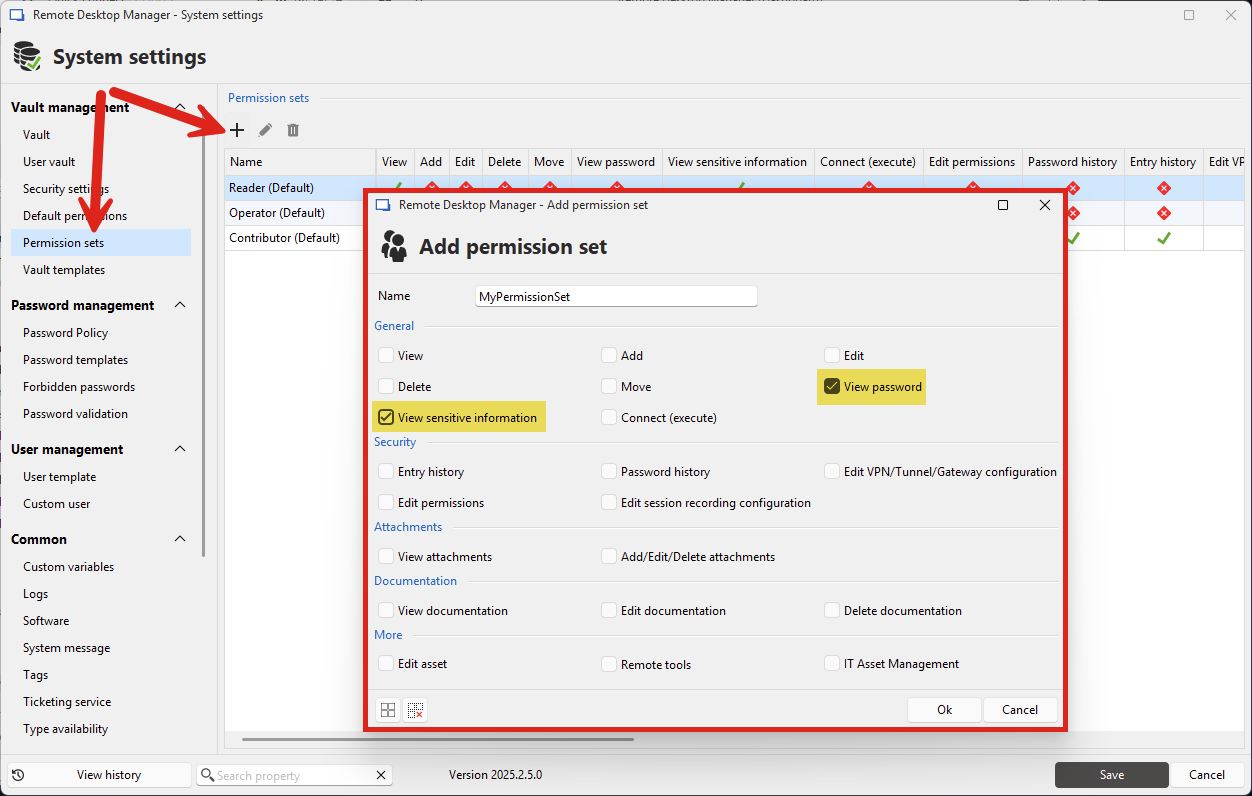Check the View checkbox under General
Screen dimensions: 1252x796
pyautogui.click(x=386, y=356)
